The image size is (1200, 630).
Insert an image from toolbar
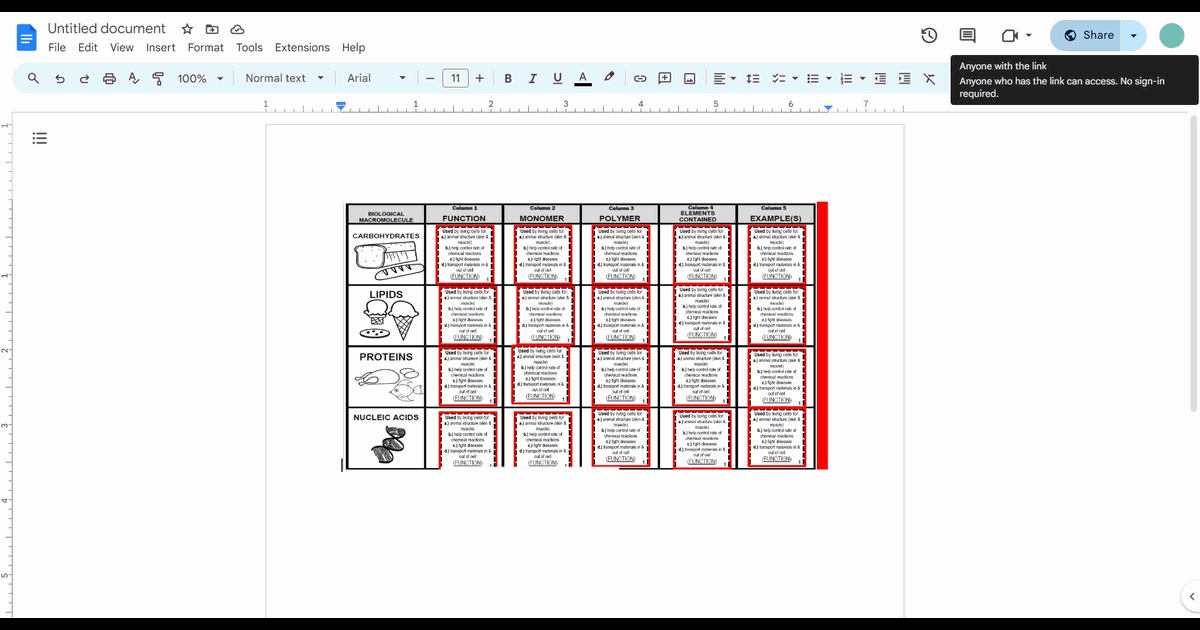tap(690, 78)
